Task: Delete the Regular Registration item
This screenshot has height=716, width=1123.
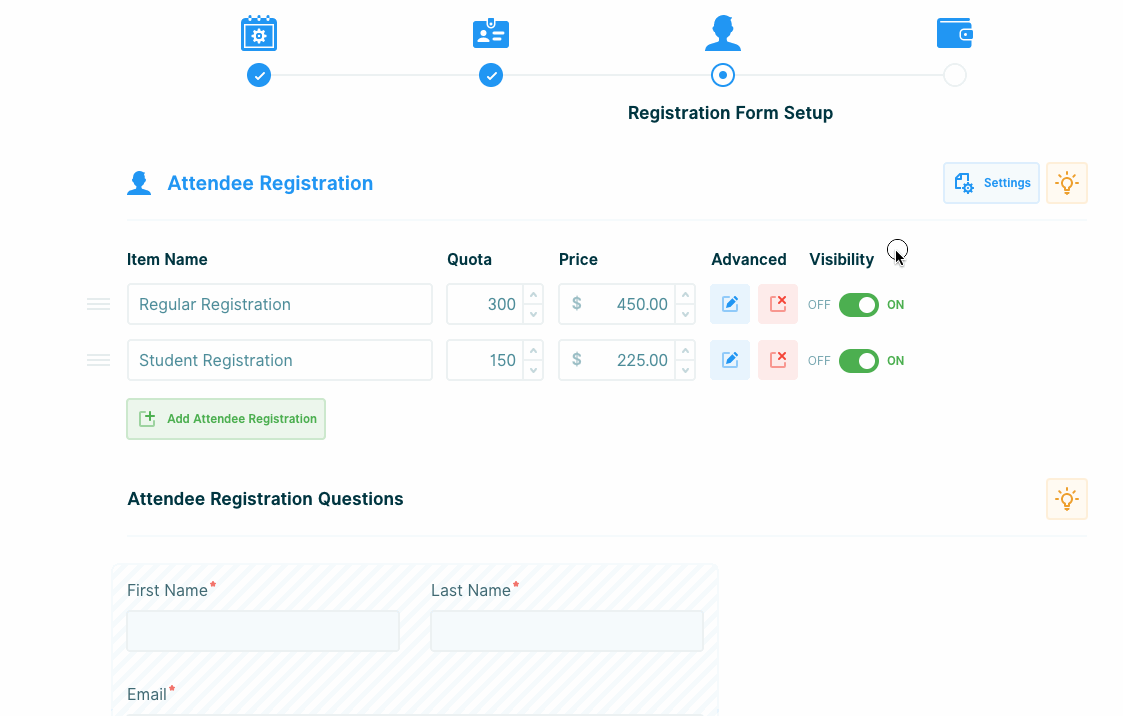Action: click(777, 304)
